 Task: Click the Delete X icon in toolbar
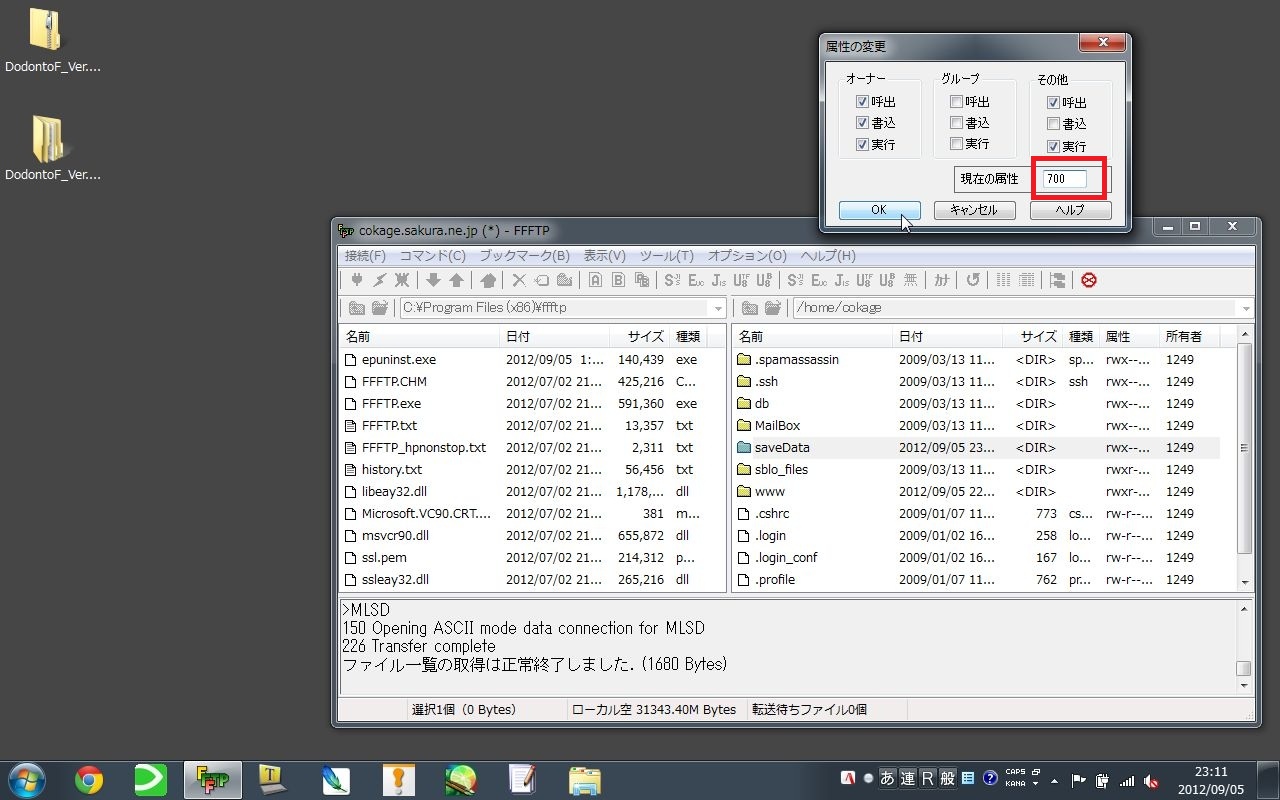click(x=519, y=280)
